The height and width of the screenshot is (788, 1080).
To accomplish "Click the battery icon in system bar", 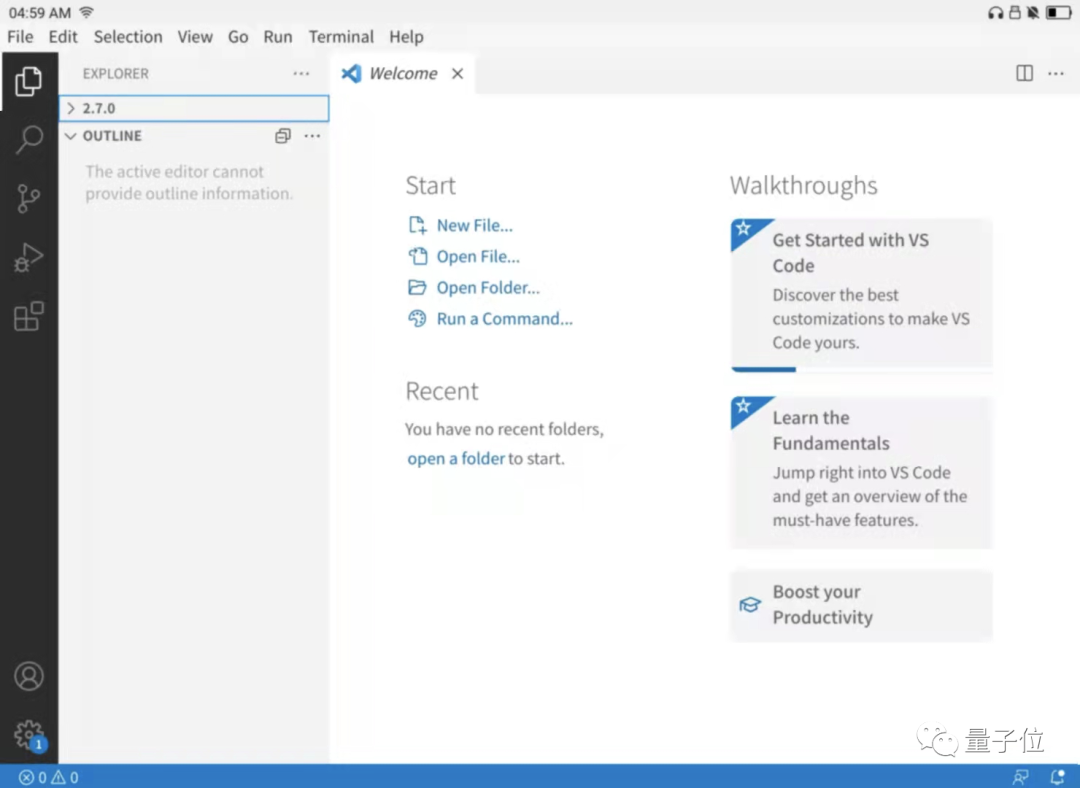I will tap(1058, 12).
